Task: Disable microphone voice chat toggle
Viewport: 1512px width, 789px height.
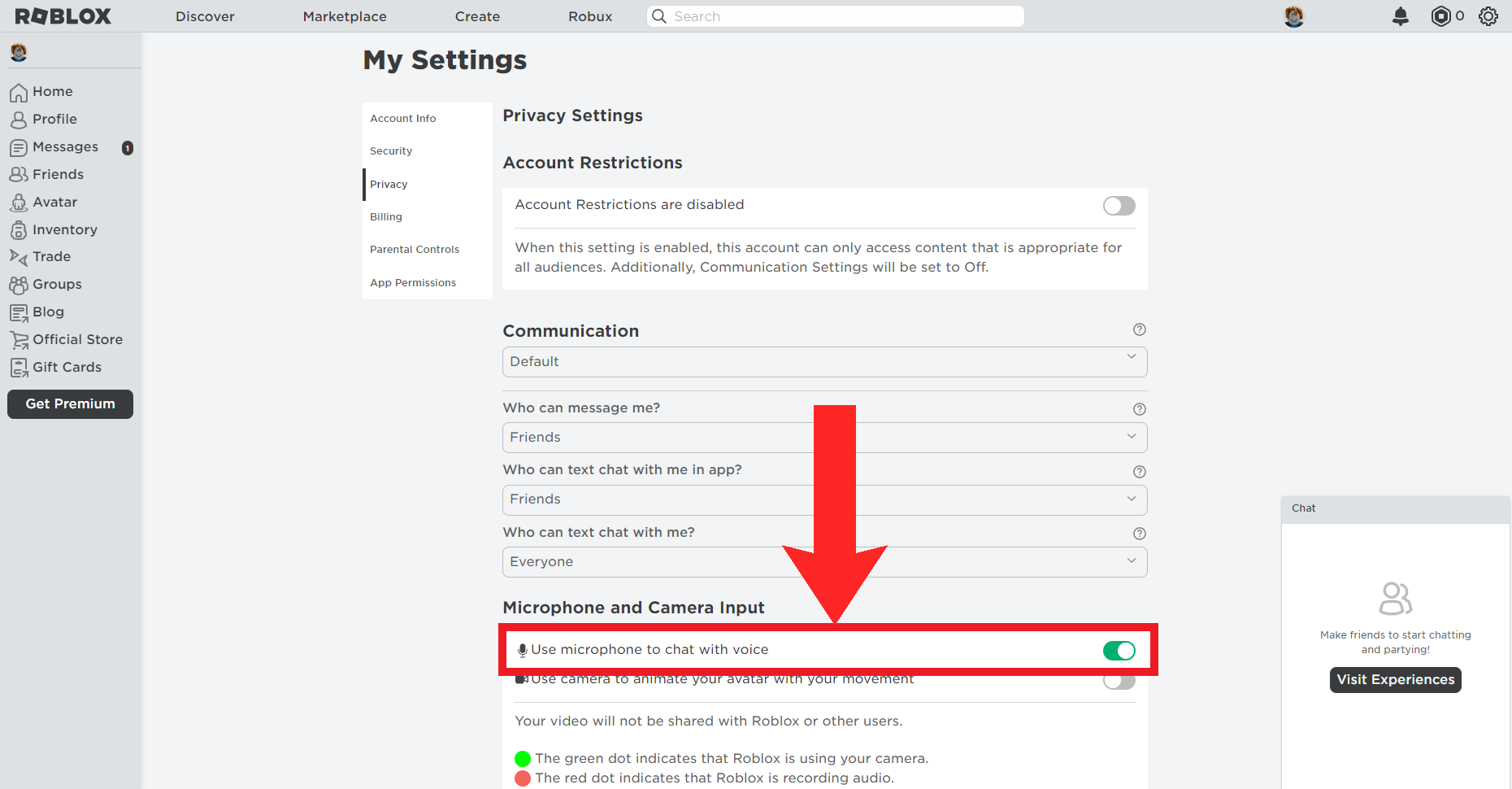Action: (1119, 651)
